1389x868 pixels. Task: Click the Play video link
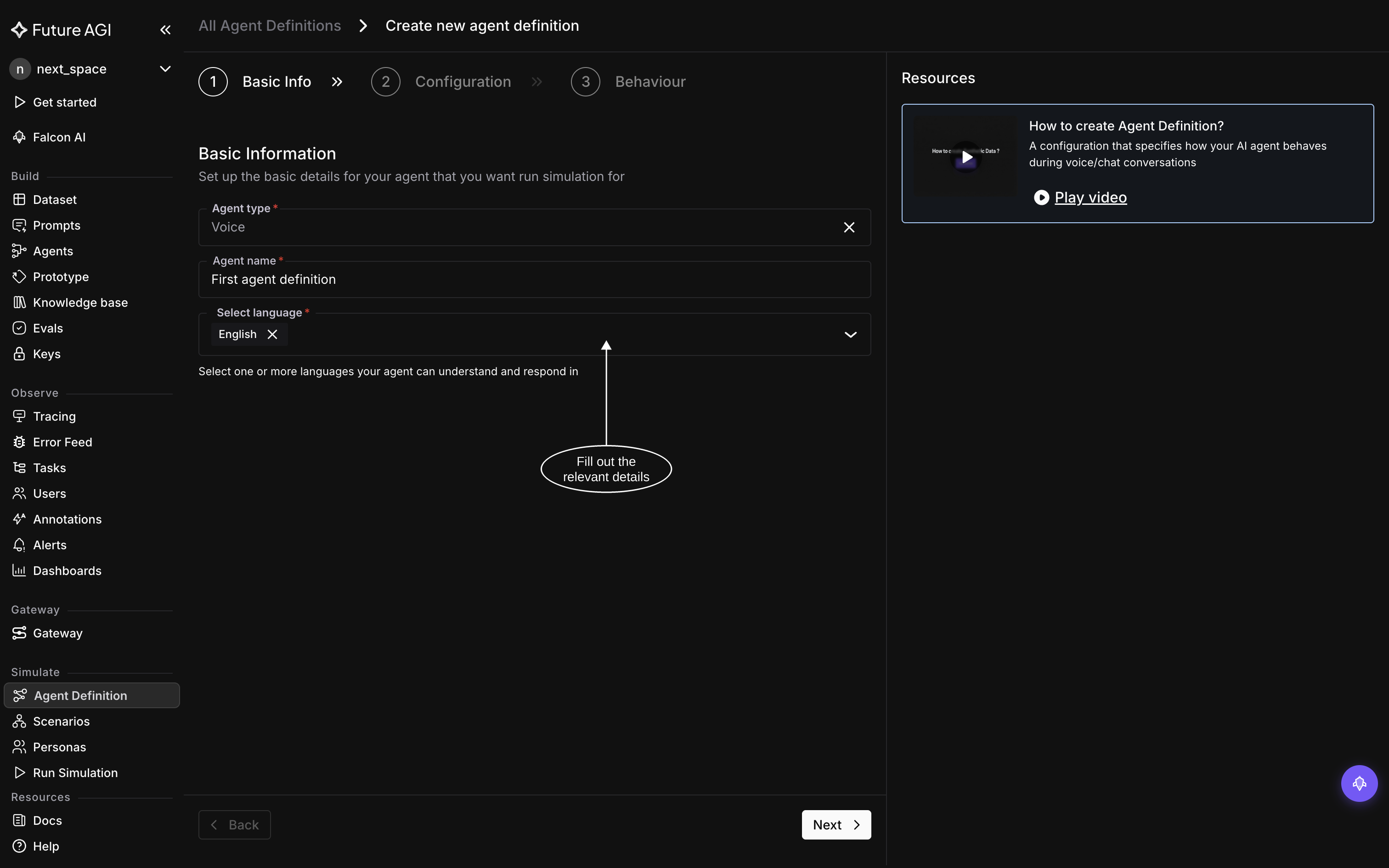(1090, 197)
